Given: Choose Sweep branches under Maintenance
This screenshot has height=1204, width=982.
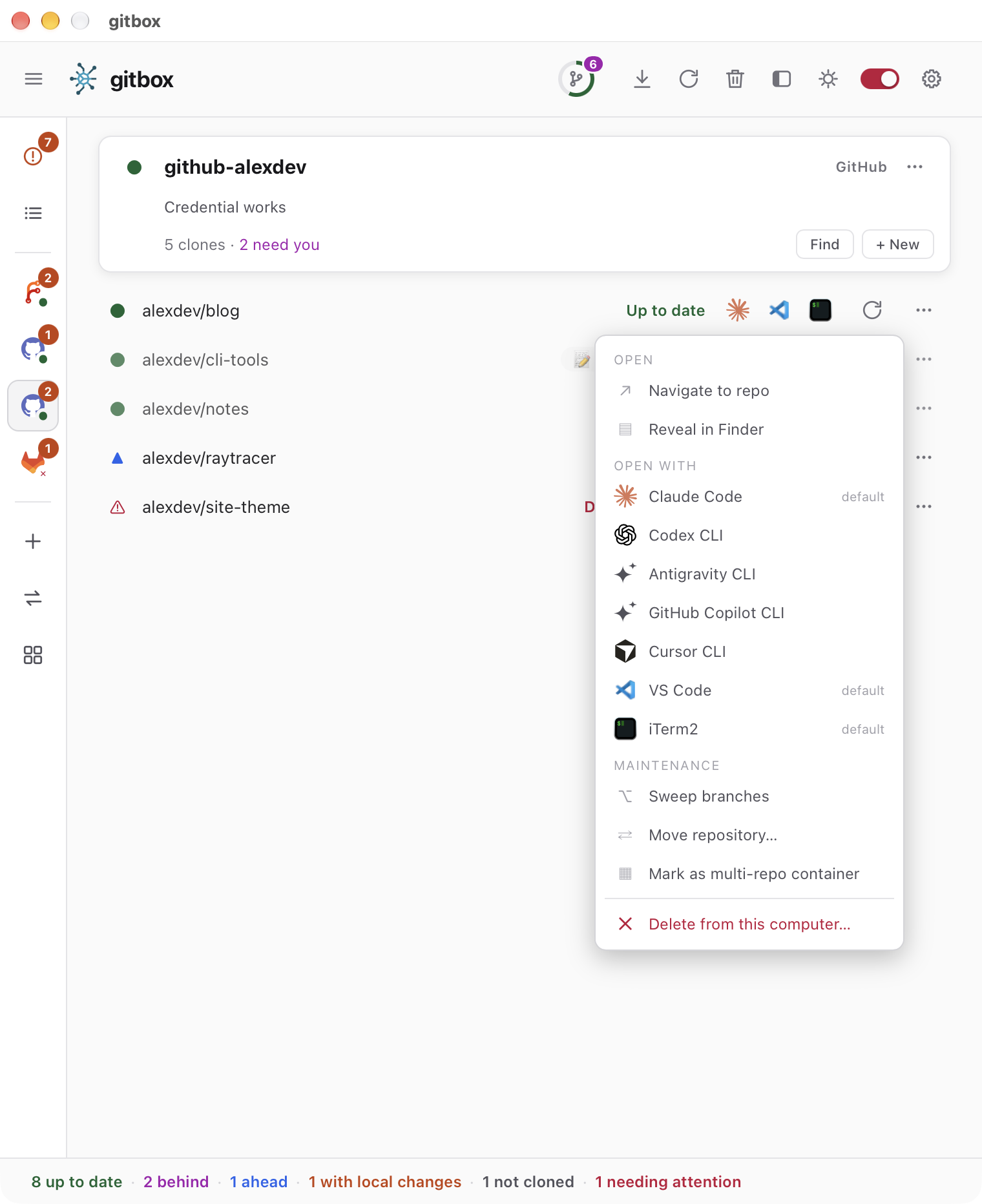Looking at the screenshot, I should coord(749,796).
